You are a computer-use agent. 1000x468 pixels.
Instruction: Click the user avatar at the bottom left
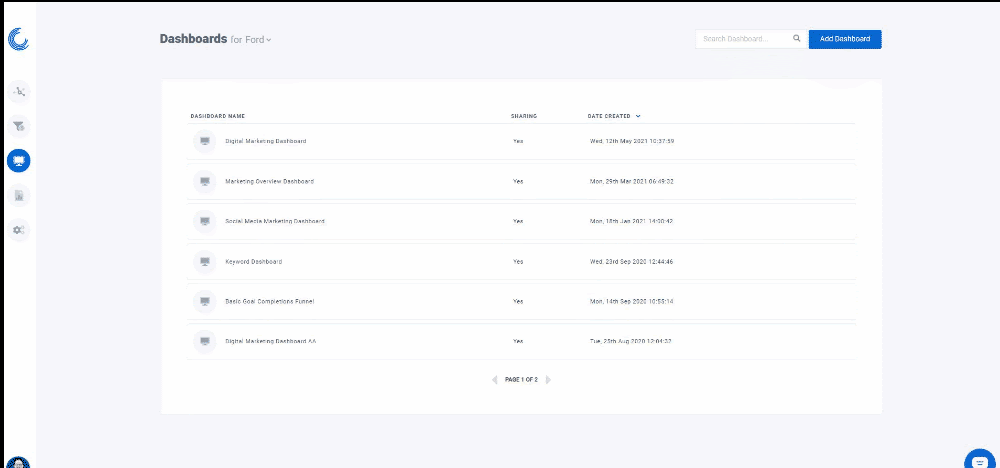[x=18, y=462]
